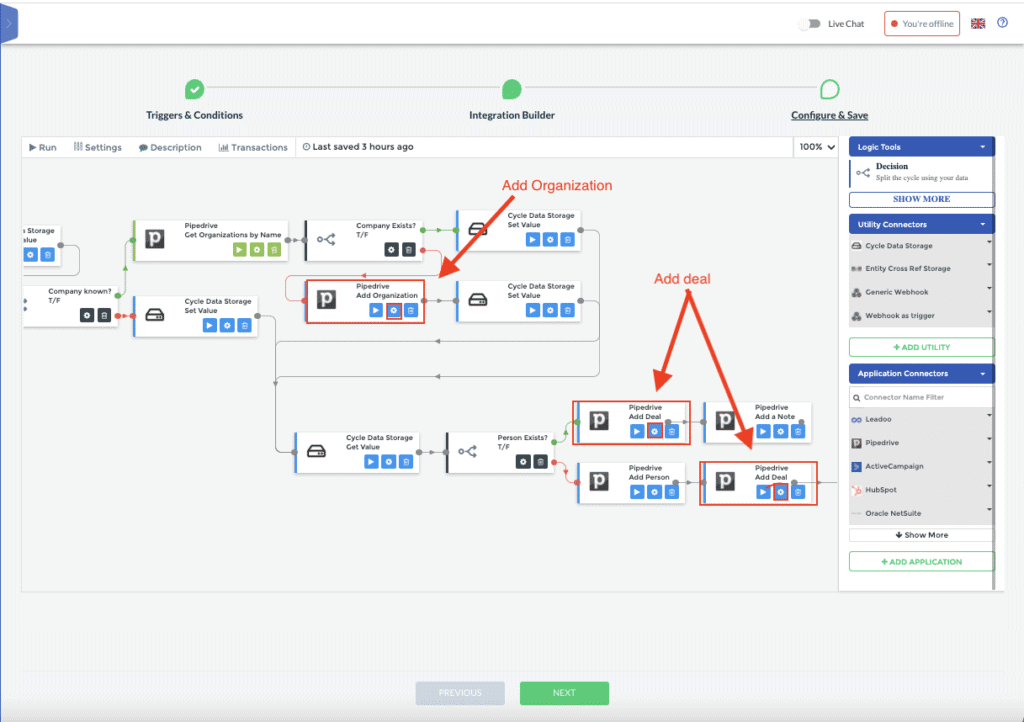Click Show More under Application Connectors
This screenshot has width=1024, height=722.
[x=921, y=535]
